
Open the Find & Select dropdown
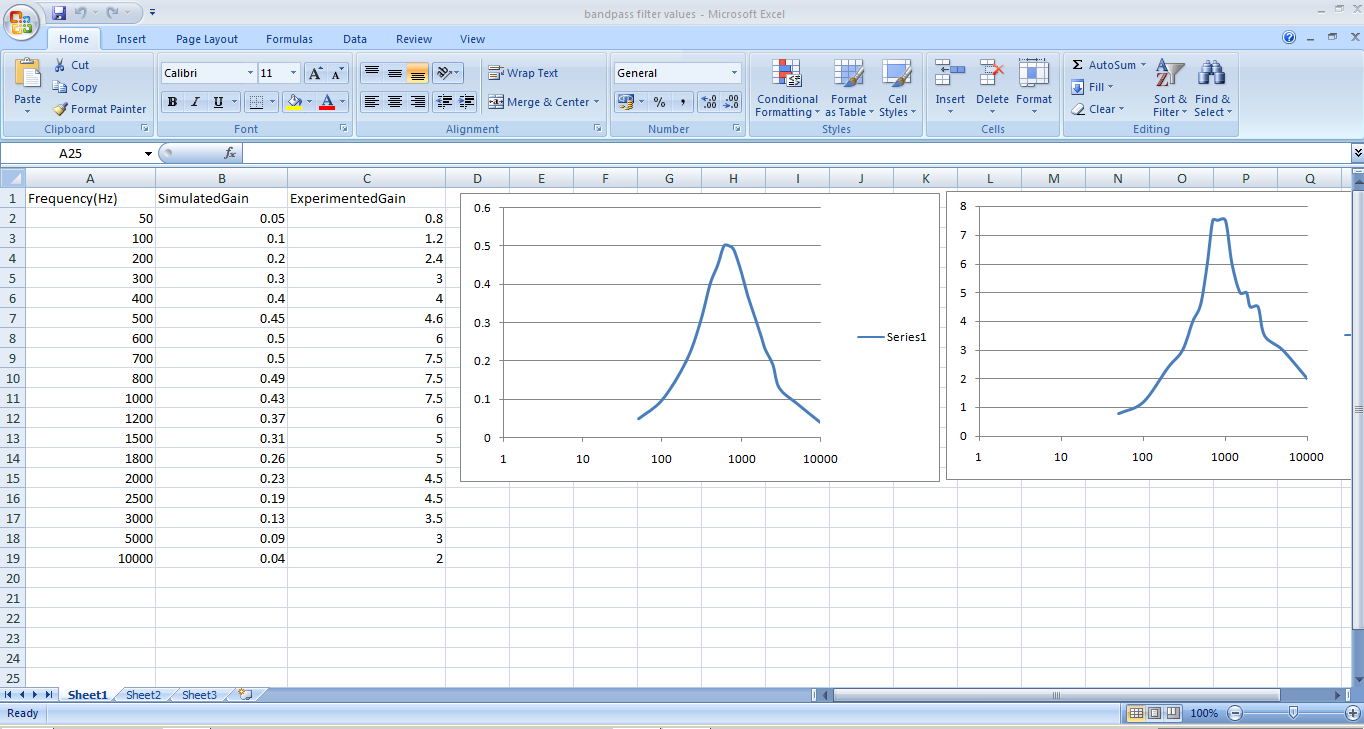point(1212,88)
